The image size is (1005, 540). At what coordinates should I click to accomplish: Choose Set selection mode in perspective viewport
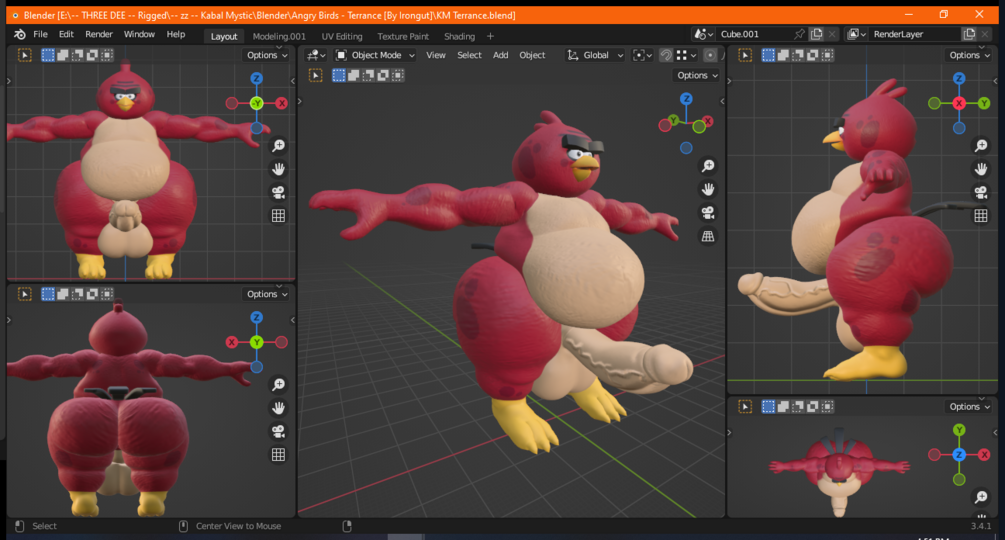(x=338, y=76)
